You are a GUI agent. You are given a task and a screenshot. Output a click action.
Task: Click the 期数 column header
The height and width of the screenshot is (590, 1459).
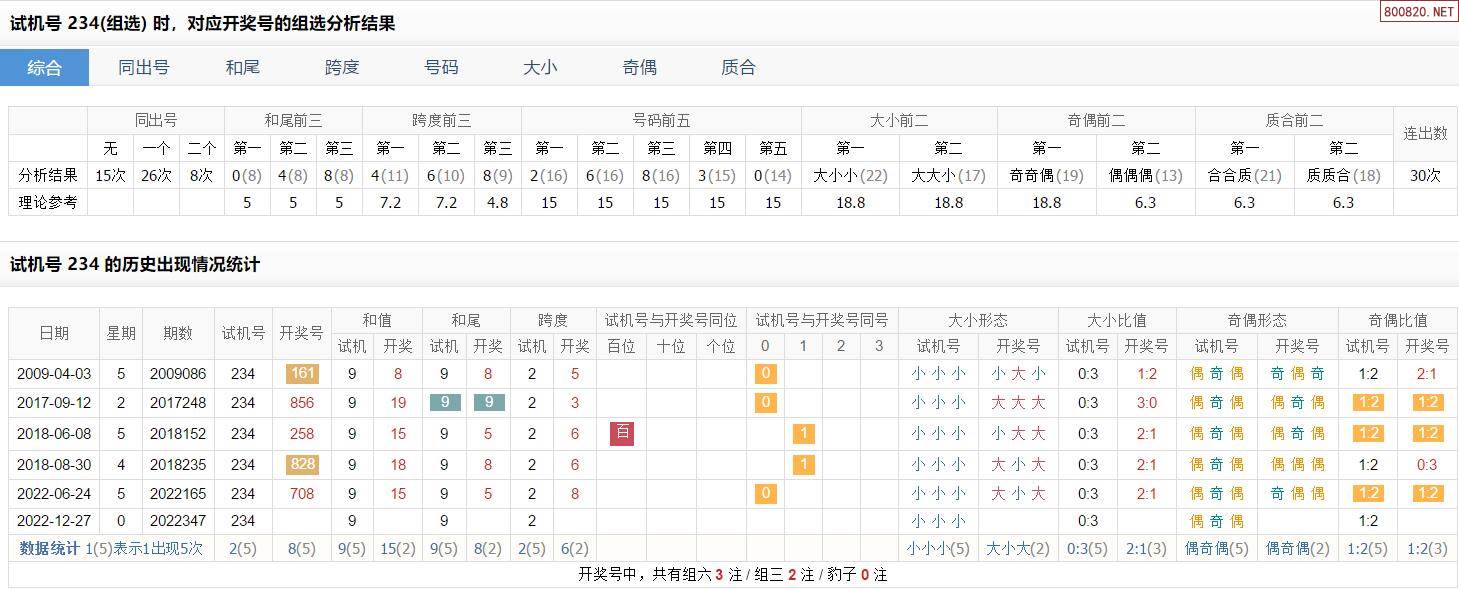(178, 333)
